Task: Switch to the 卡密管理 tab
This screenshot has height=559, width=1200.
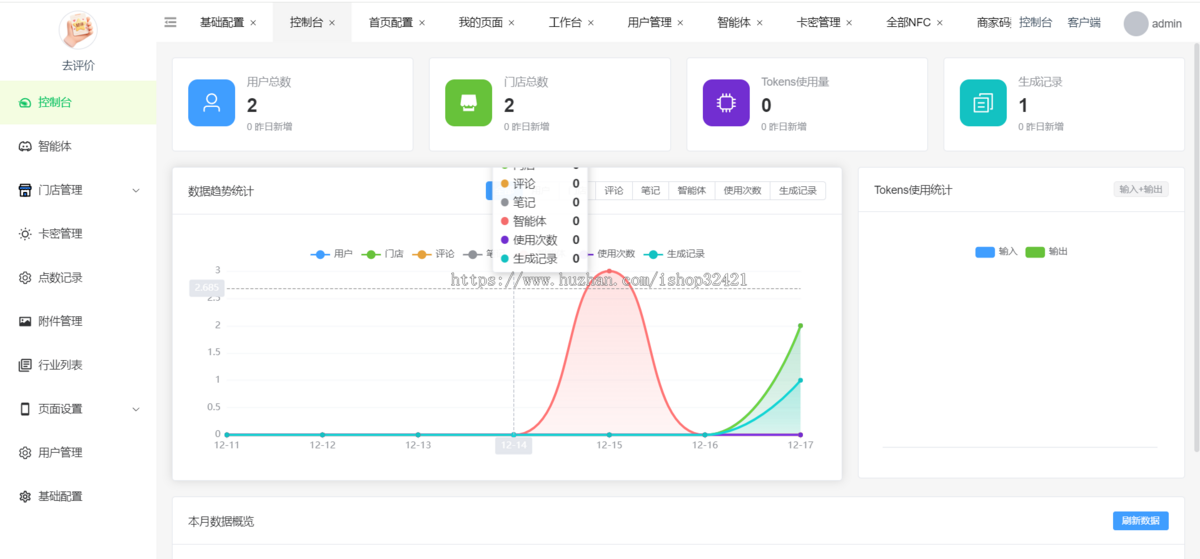Action: 818,23
